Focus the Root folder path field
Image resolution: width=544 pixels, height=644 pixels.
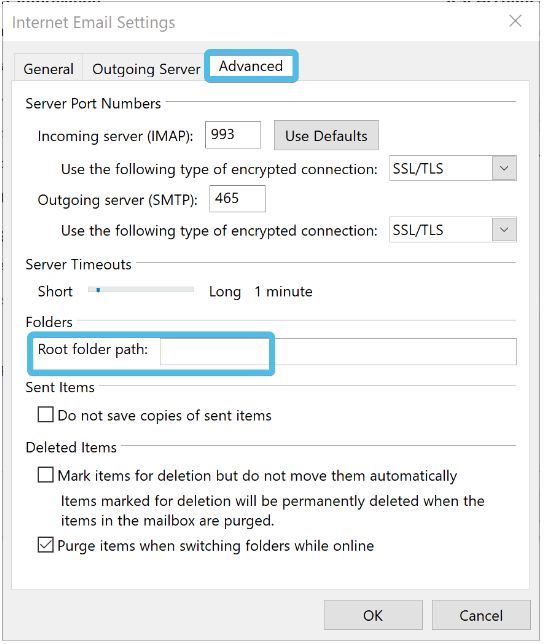pos(338,352)
